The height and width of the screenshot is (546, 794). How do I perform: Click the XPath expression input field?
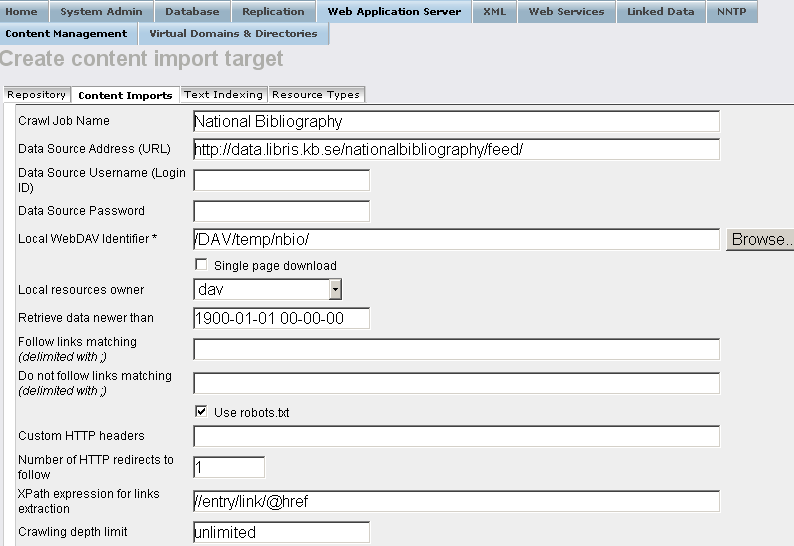point(455,501)
